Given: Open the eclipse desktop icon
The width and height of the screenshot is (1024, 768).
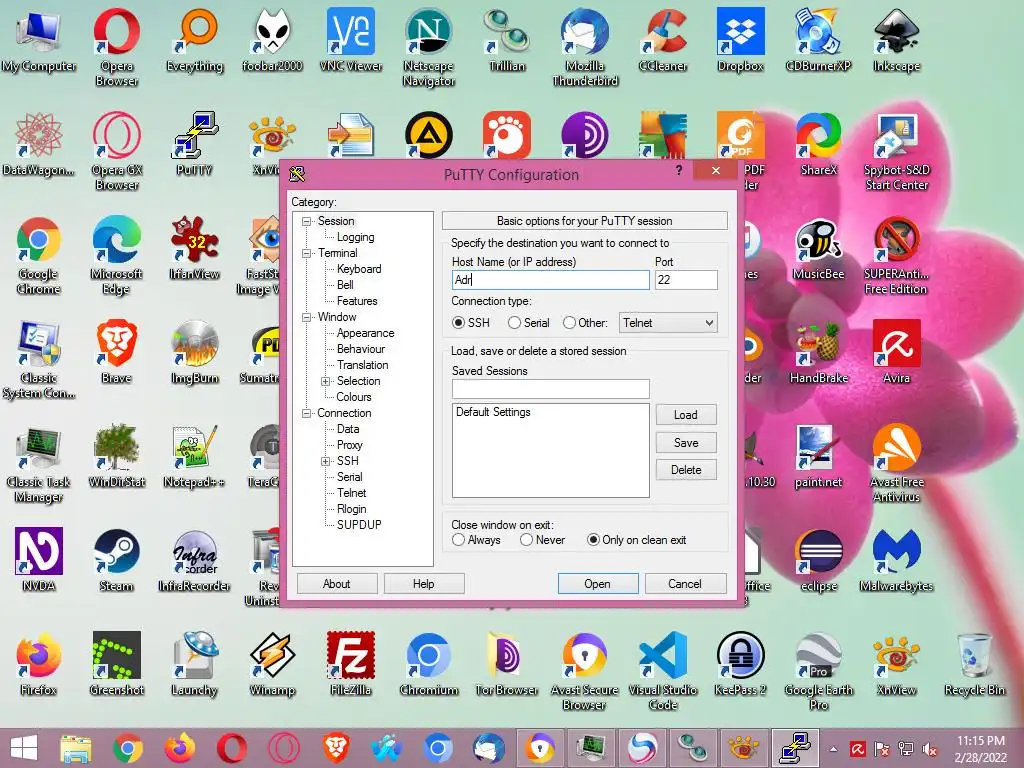Looking at the screenshot, I should point(818,559).
